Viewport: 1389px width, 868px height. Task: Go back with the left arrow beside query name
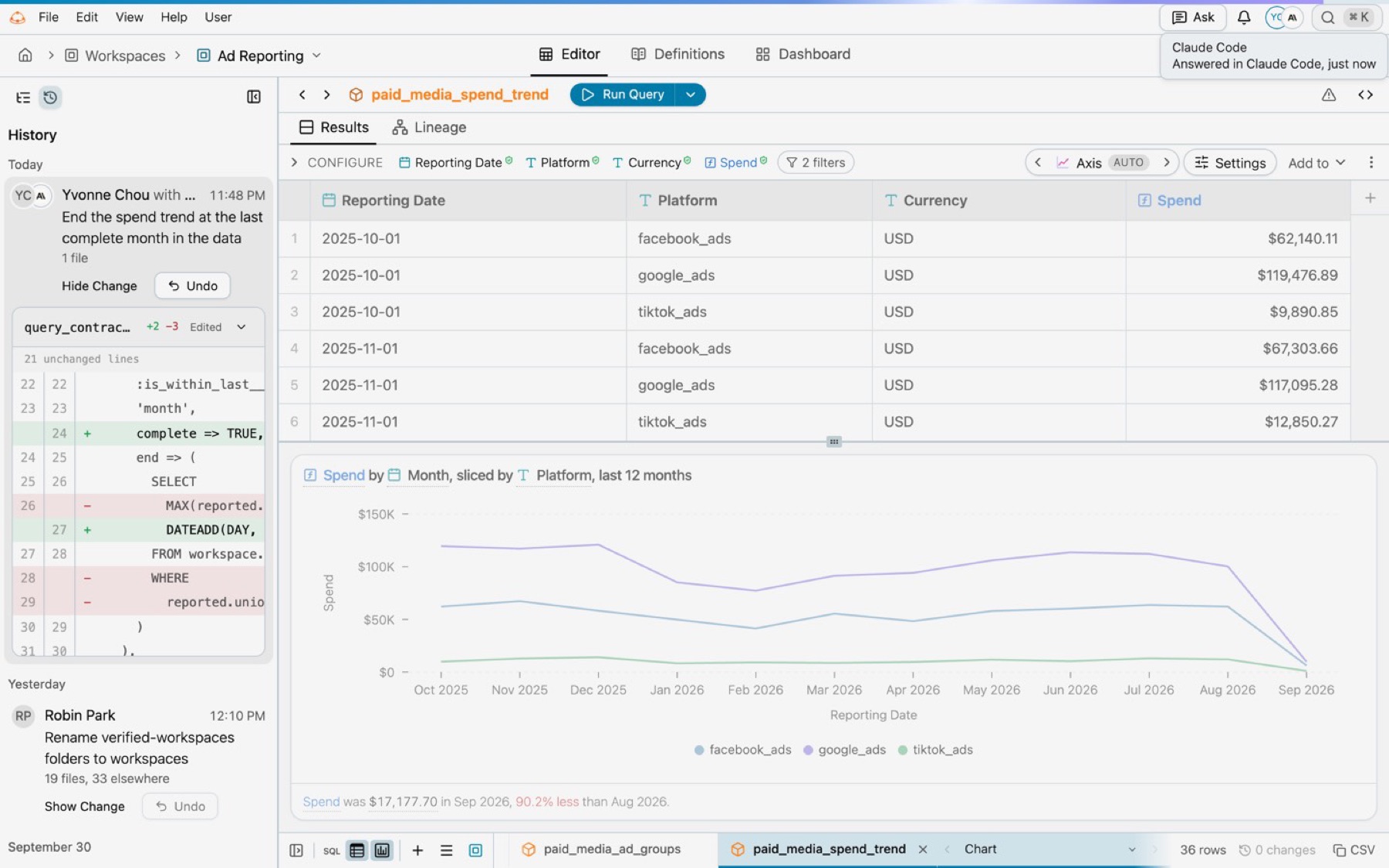302,94
